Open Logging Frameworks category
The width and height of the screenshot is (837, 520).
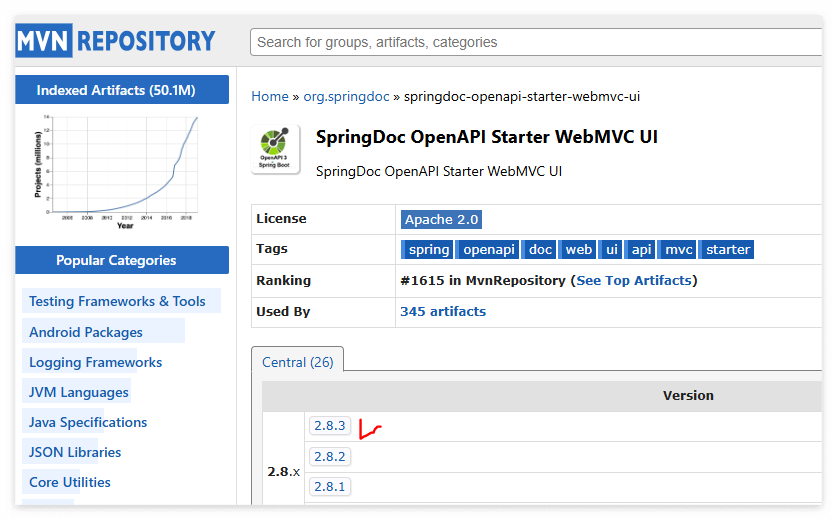click(x=96, y=362)
